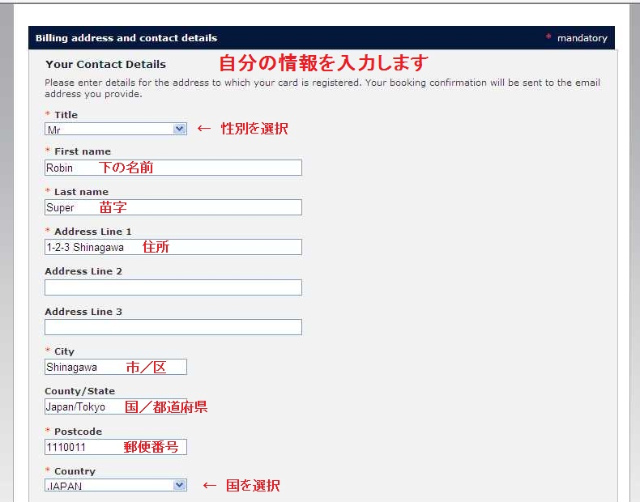Open the Title dropdown showing Mr
The width and height of the screenshot is (640, 502).
(116, 129)
